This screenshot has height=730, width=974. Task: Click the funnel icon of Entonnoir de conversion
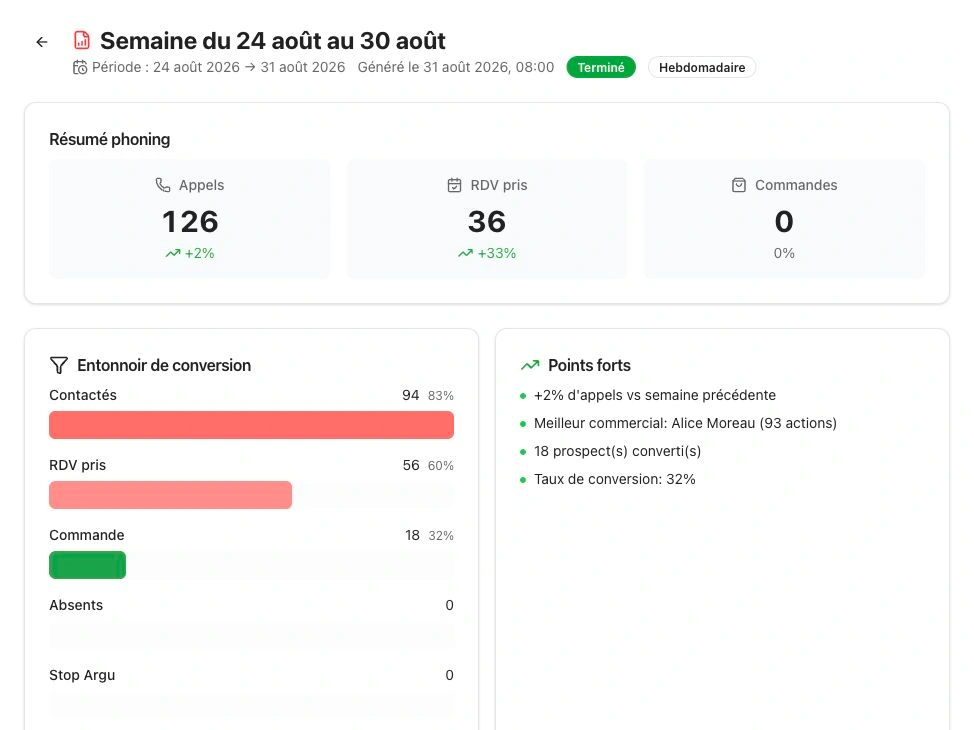click(x=59, y=365)
